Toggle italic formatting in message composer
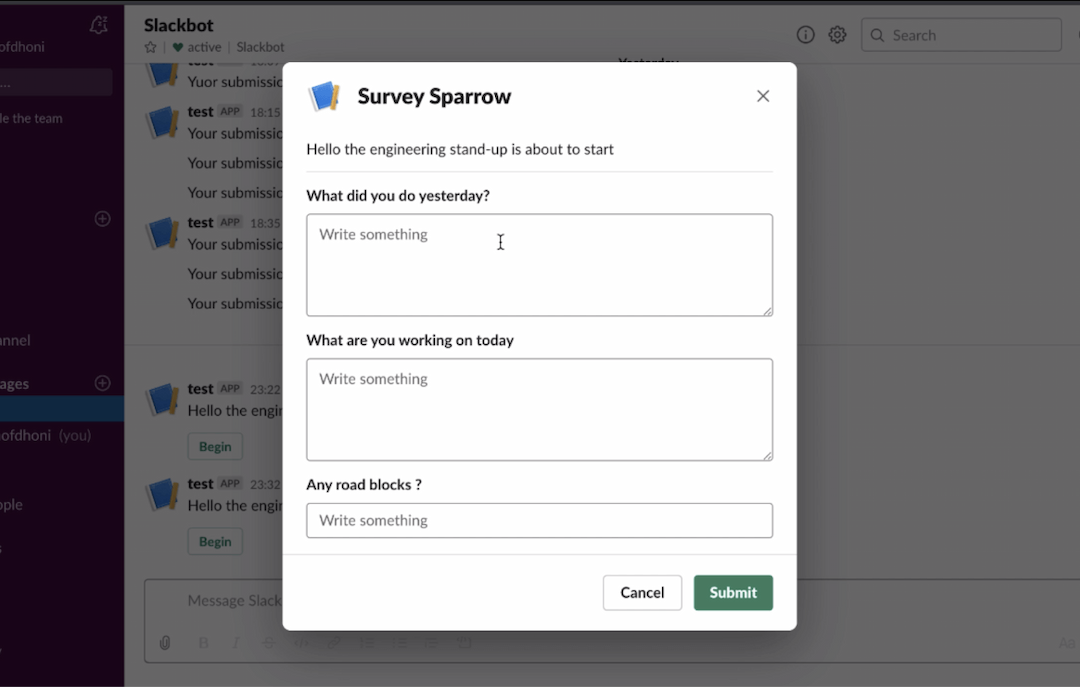 click(236, 643)
